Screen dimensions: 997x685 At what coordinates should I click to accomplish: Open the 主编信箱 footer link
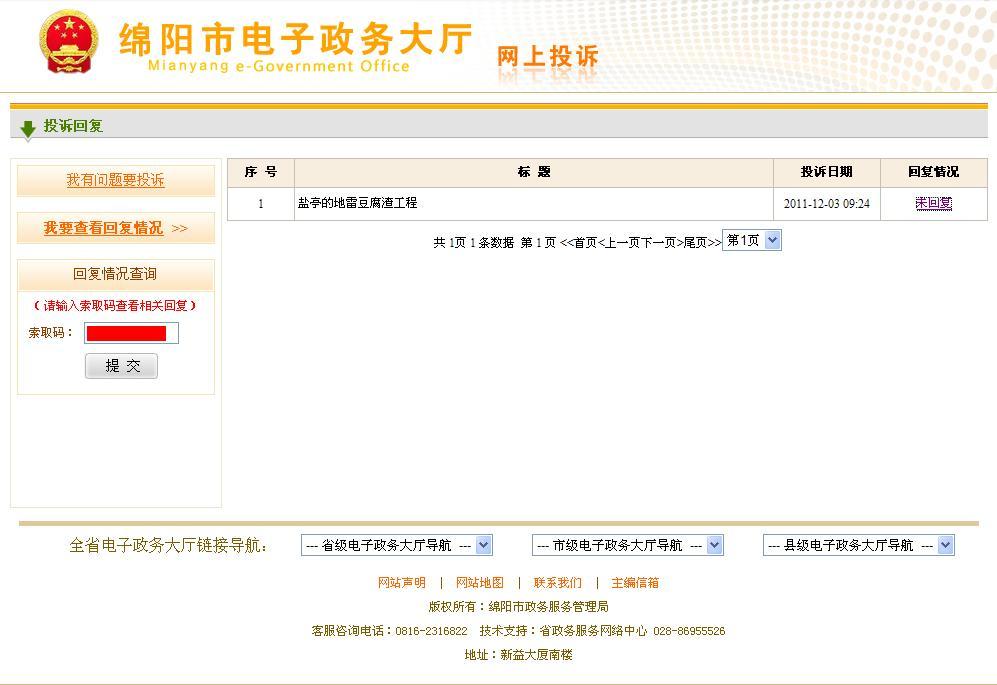(635, 583)
